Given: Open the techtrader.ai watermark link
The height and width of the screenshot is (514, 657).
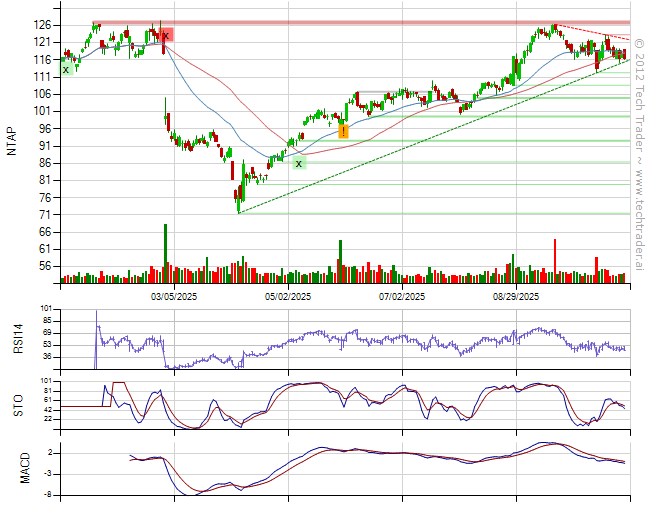Looking at the screenshot, I should tap(640, 150).
